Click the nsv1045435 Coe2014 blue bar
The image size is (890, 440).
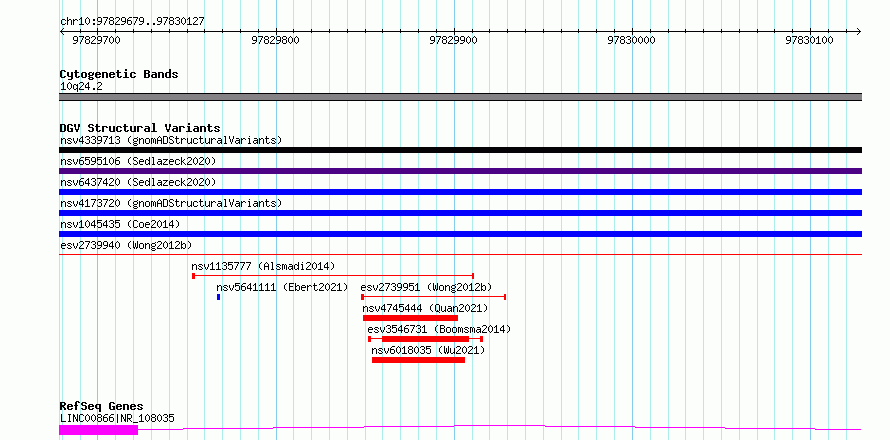[x=460, y=234]
